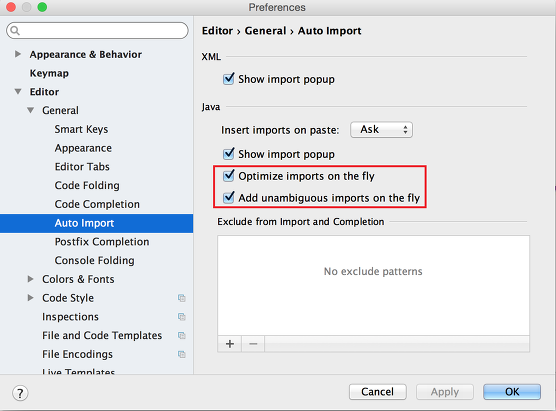The image size is (556, 411).
Task: Toggle Optimize imports on the fly
Action: tap(229, 176)
